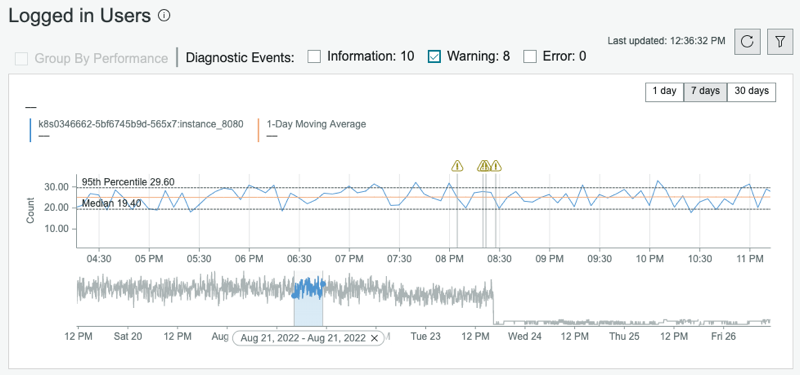Select the 95th Percentile 29.60 label
800x375 pixels.
coord(128,182)
